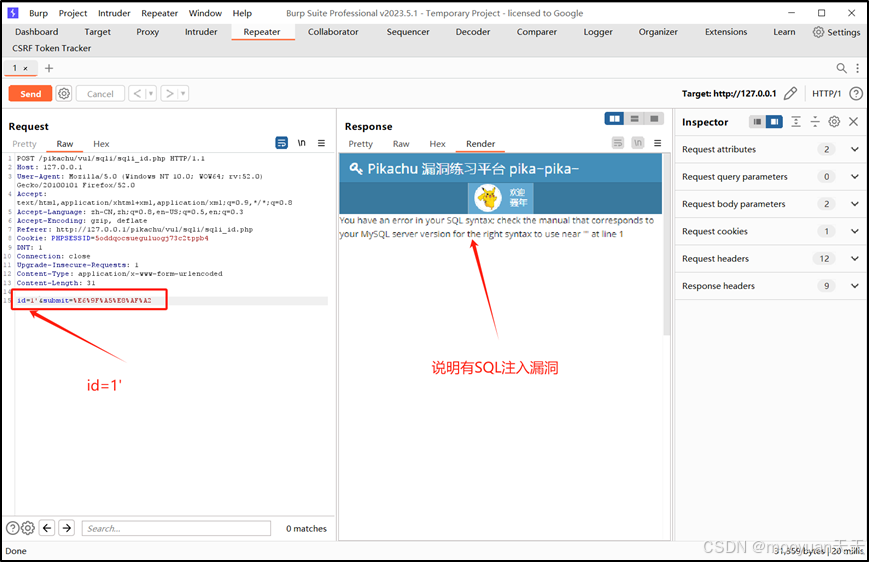Toggle request message line wrapping icon
This screenshot has height=562, width=869.
pos(282,143)
